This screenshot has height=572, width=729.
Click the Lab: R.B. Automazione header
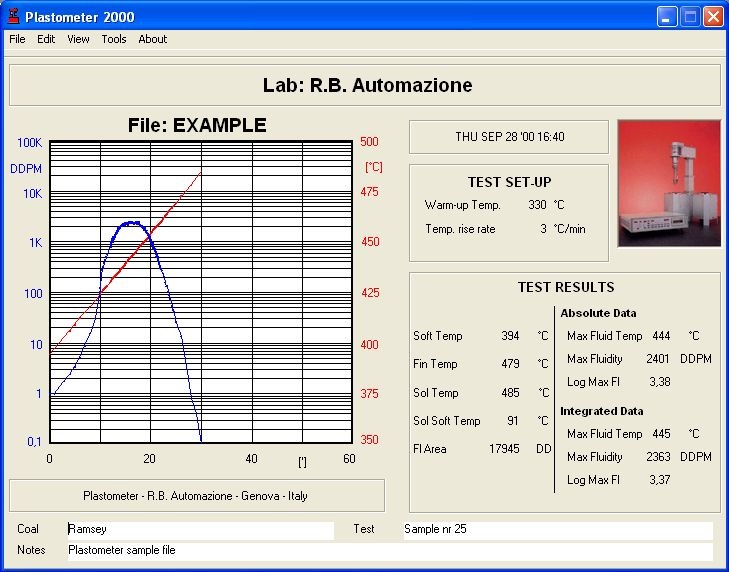[x=367, y=85]
